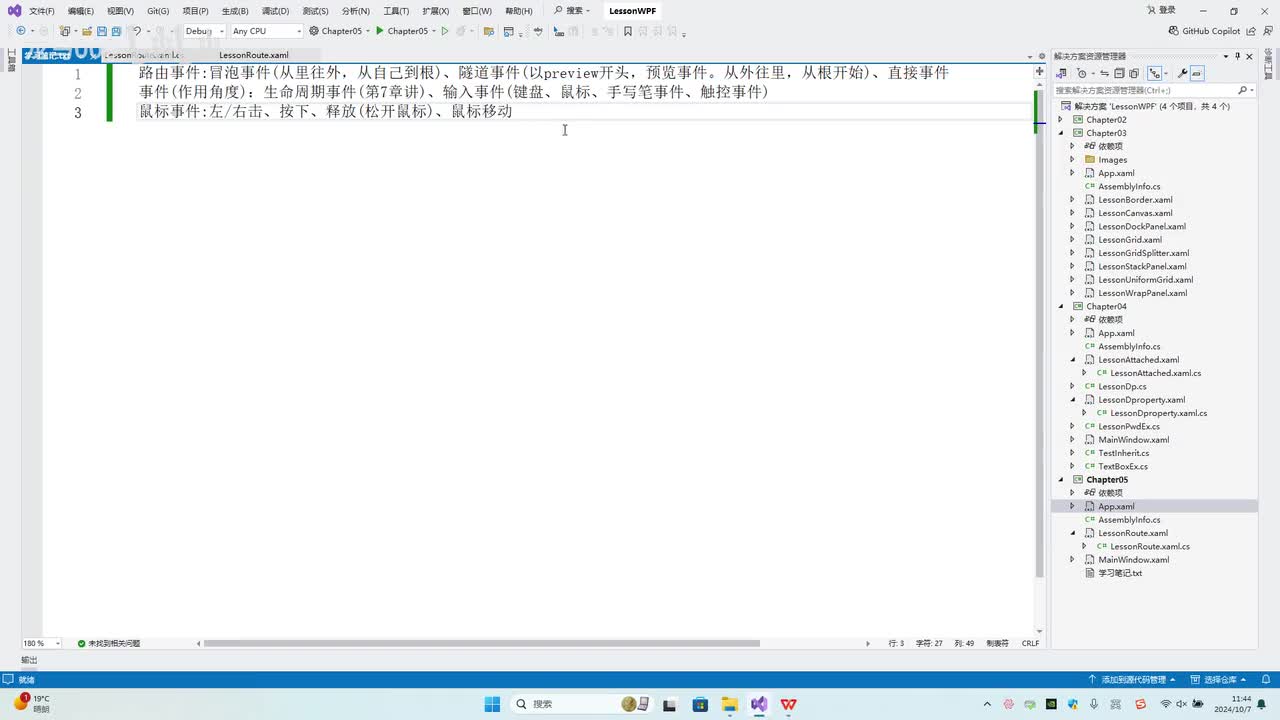The height and width of the screenshot is (720, 1280).
Task: Select the solution 'LessonWPF' root node
Action: click(1152, 106)
